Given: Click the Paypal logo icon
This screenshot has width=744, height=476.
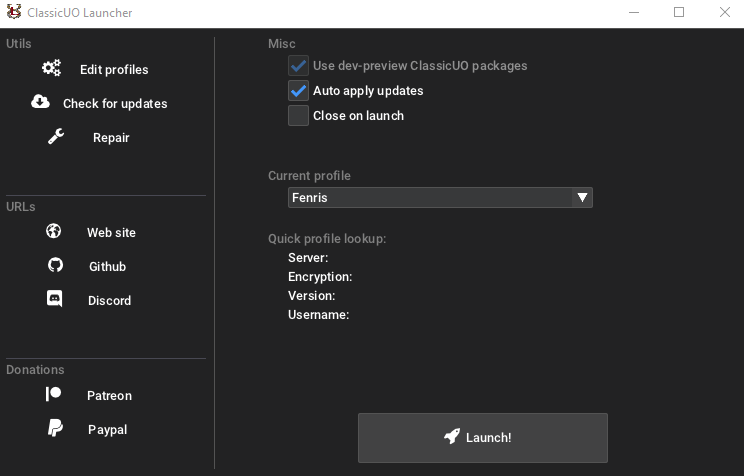Looking at the screenshot, I should (55, 429).
